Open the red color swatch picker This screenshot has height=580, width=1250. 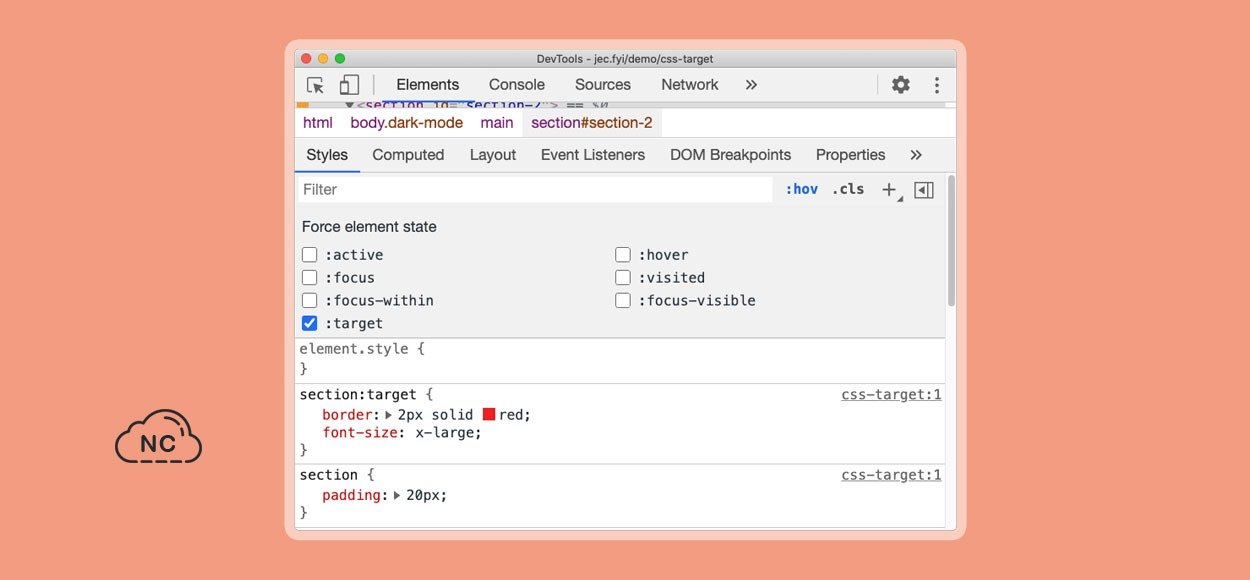(x=489, y=414)
